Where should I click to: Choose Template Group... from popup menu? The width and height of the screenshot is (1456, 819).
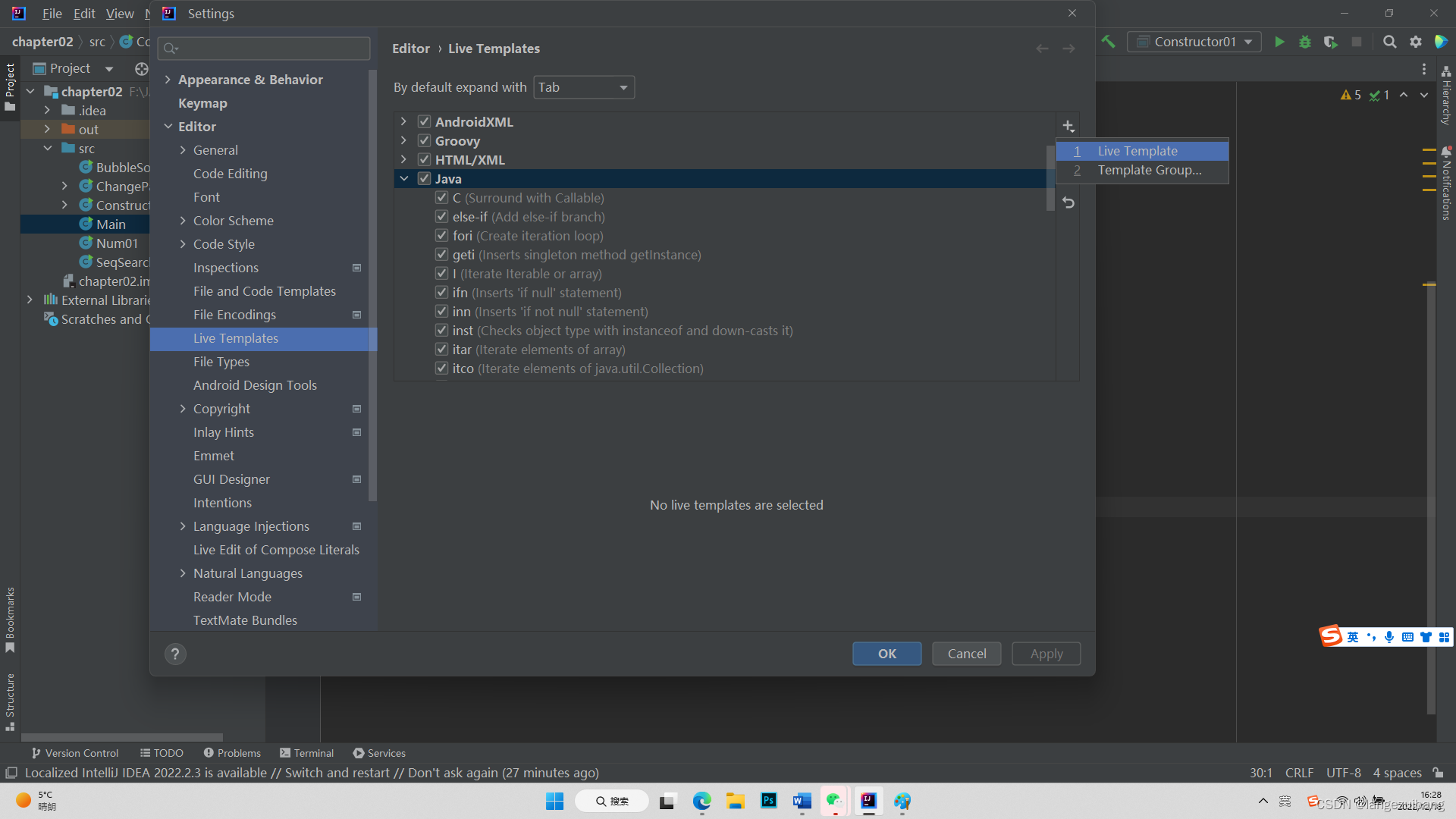point(1149,170)
